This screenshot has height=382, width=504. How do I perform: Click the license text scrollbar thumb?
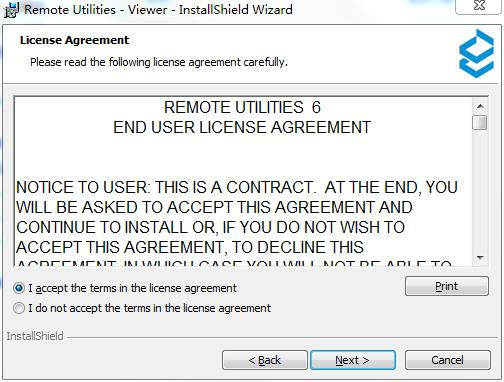point(480,122)
